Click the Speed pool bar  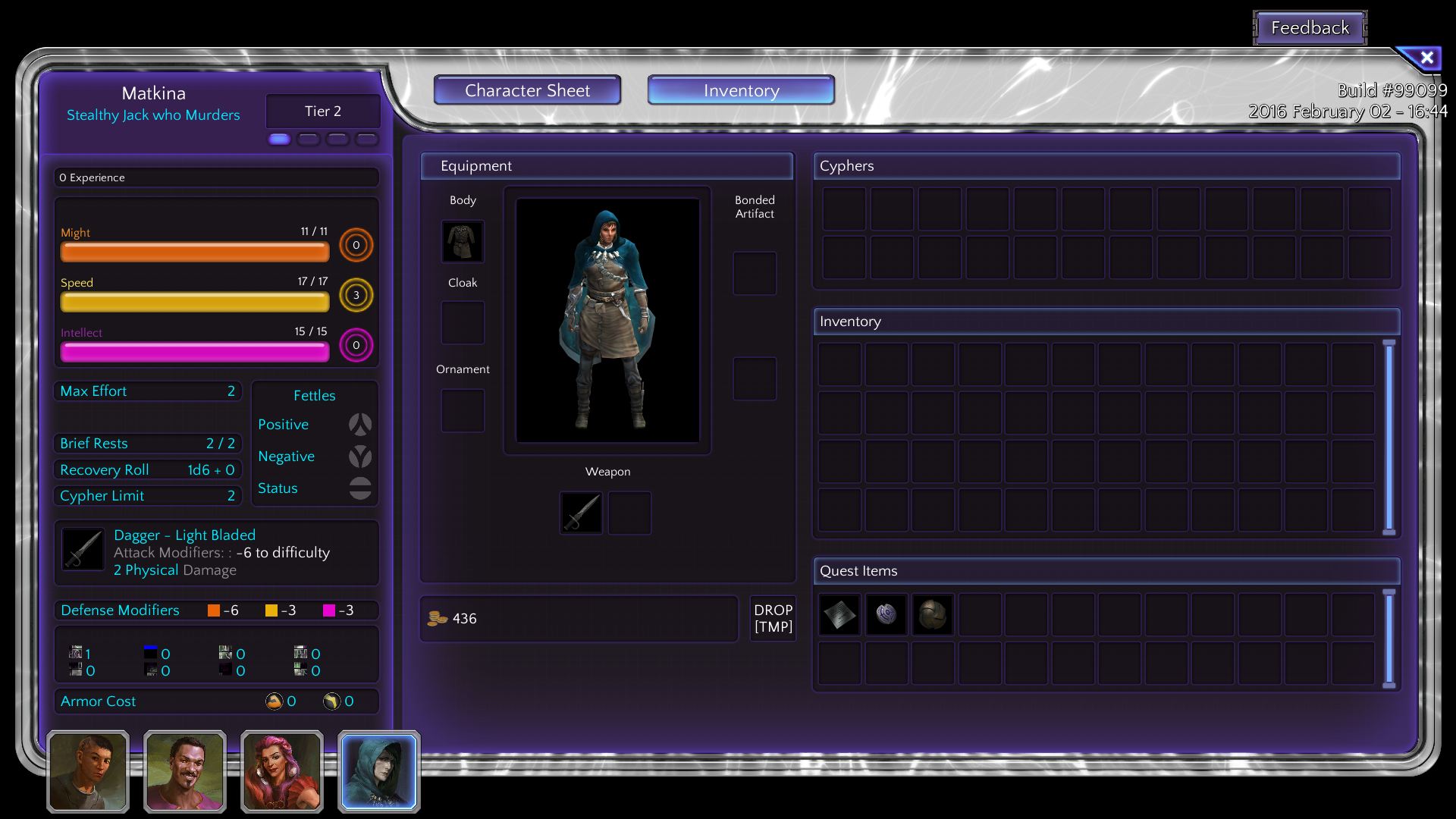pos(195,303)
